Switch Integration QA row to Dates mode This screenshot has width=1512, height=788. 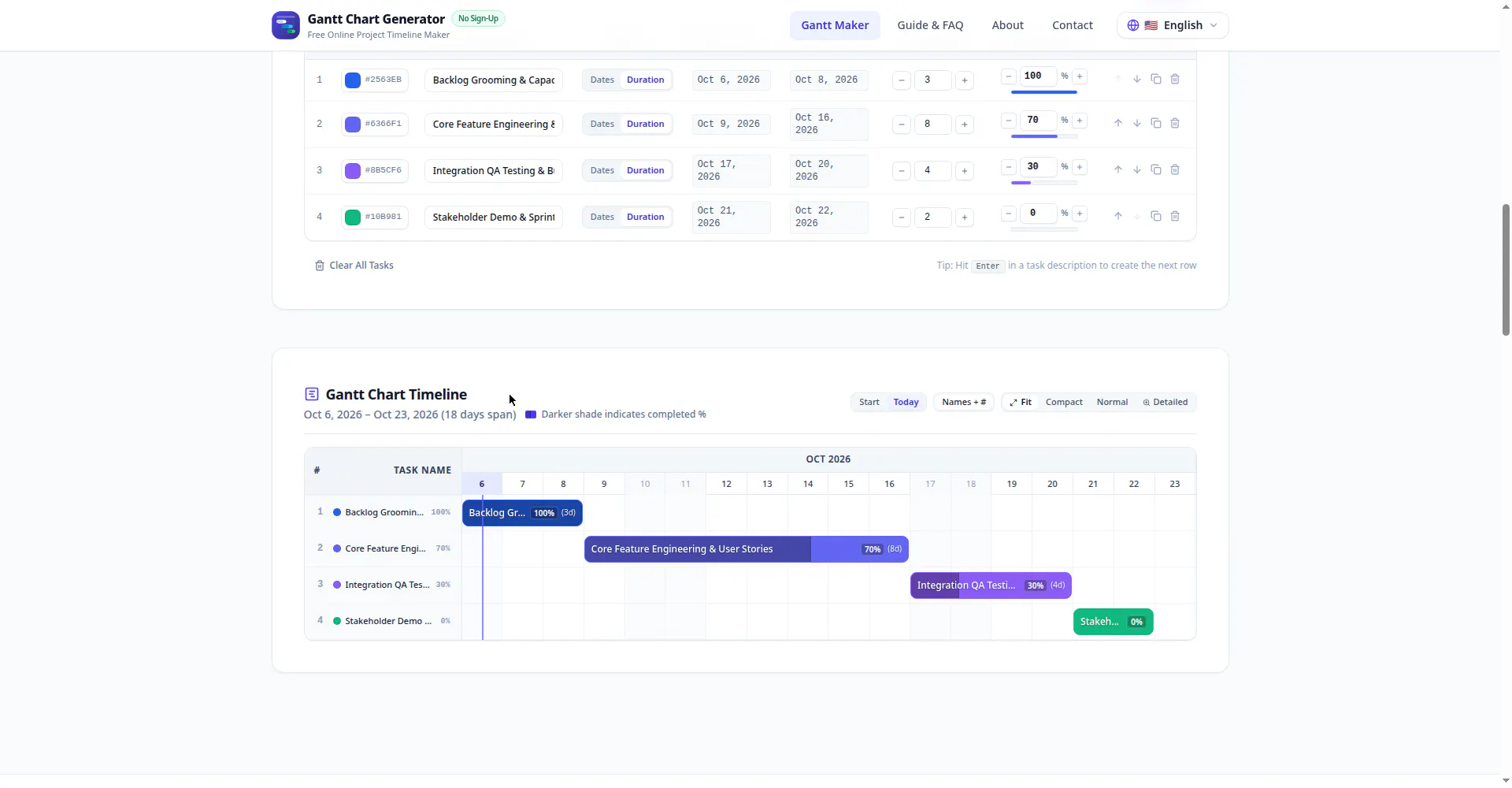click(x=602, y=170)
